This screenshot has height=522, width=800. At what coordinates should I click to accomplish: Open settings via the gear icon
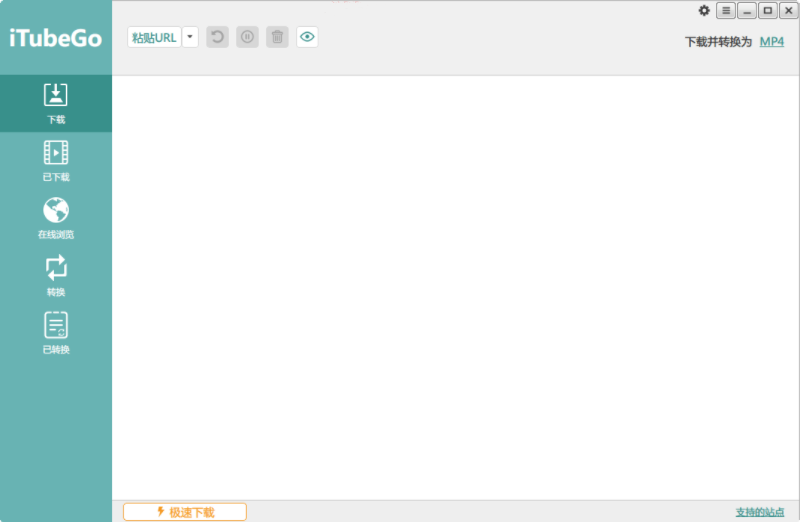coord(704,11)
